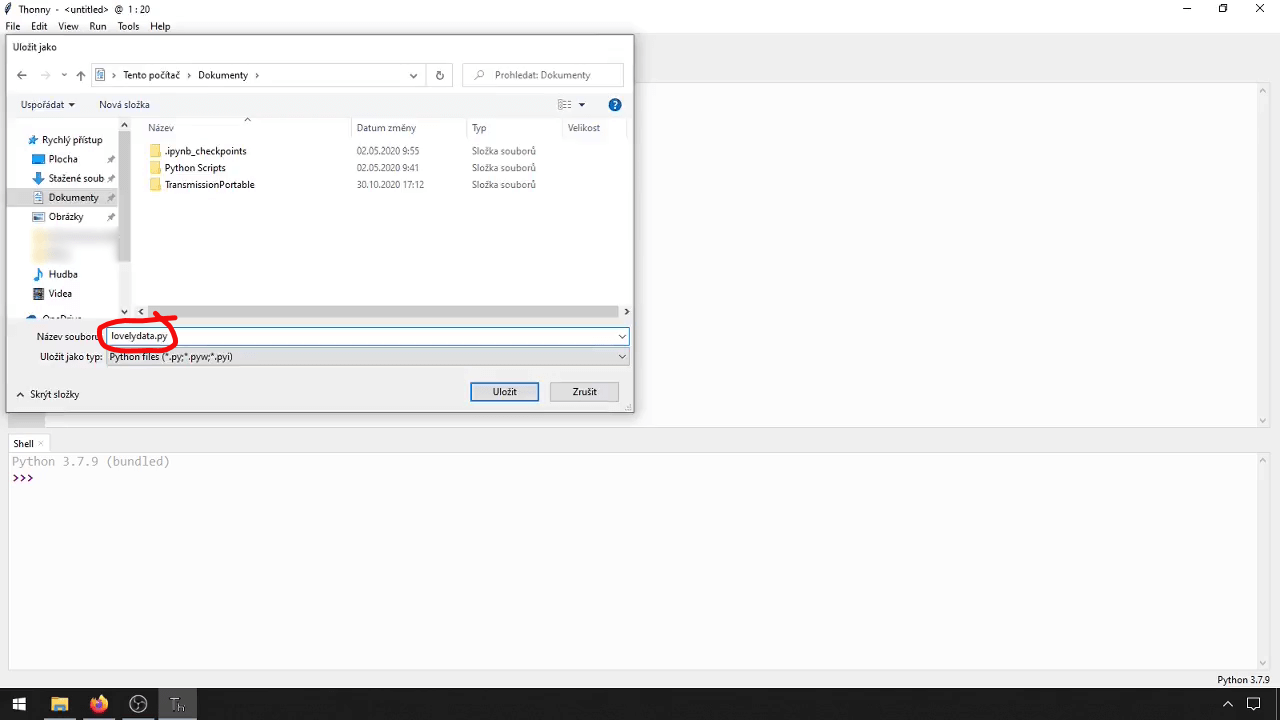Click the date 30.10.2020 17:12 cell

pyautogui.click(x=390, y=185)
